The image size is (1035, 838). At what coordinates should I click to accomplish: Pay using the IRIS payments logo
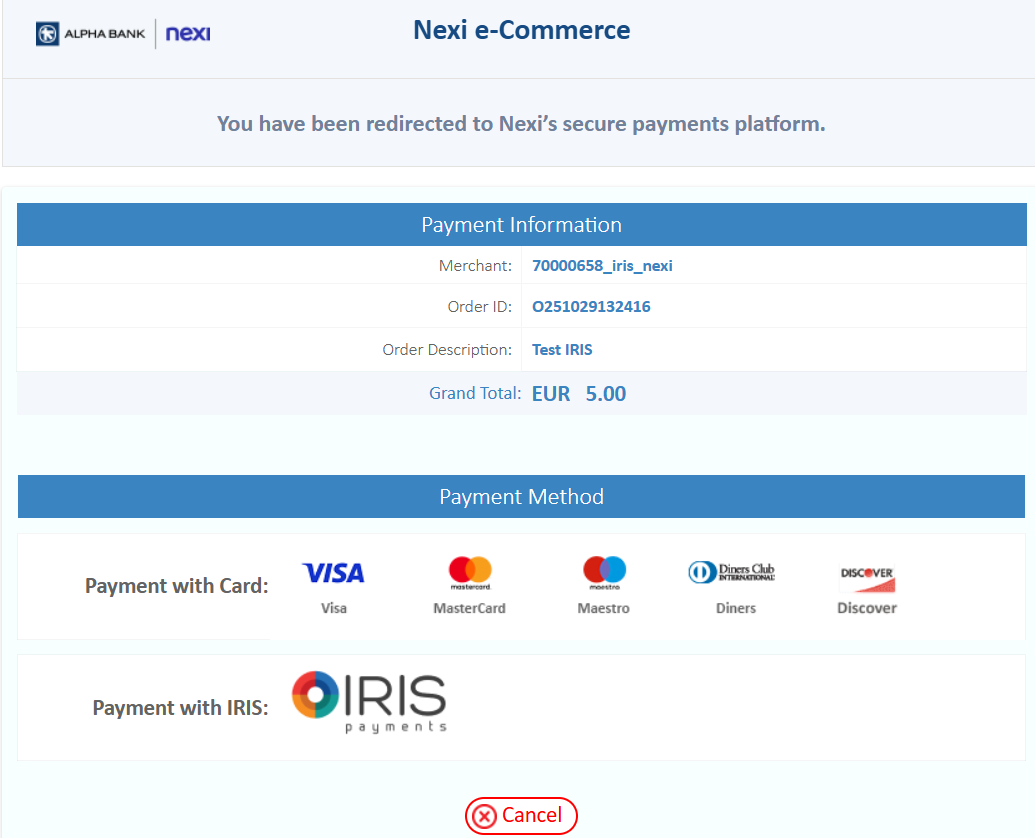click(369, 701)
